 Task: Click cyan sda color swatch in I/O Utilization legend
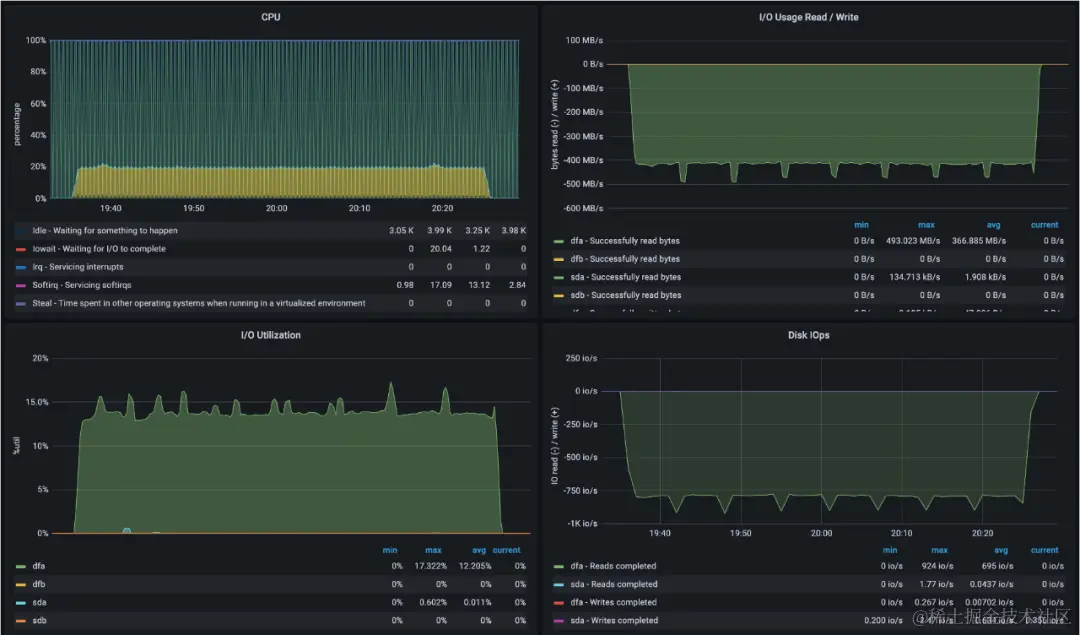point(21,603)
